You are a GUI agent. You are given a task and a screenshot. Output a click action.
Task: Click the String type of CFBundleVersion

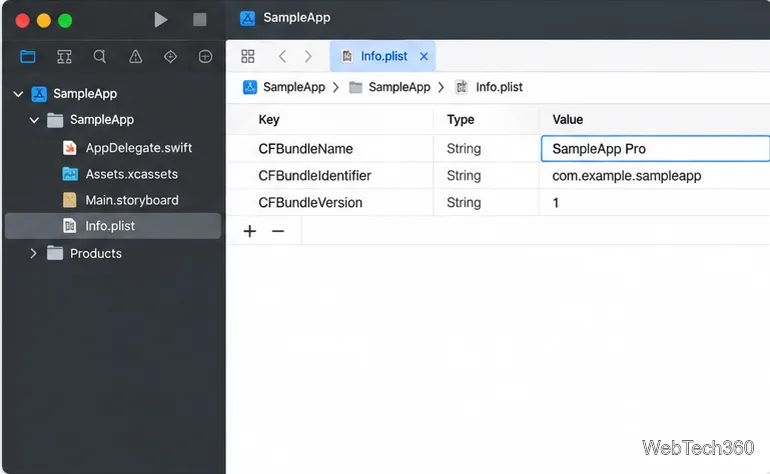(x=464, y=202)
